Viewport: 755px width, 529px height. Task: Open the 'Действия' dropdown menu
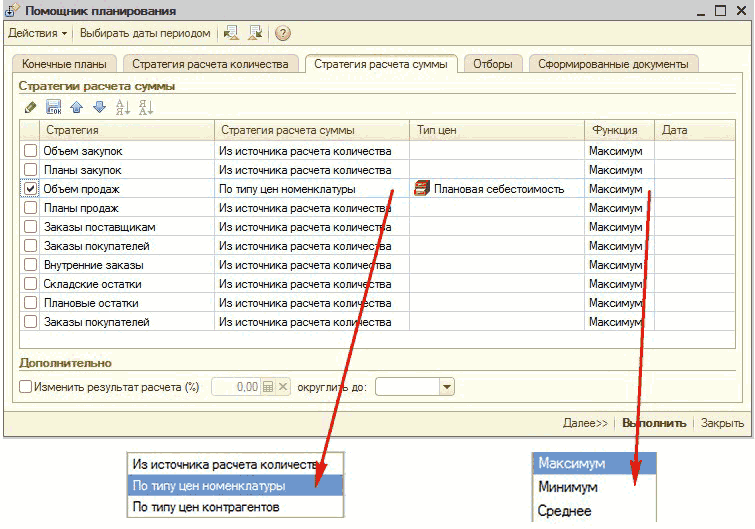pos(38,33)
